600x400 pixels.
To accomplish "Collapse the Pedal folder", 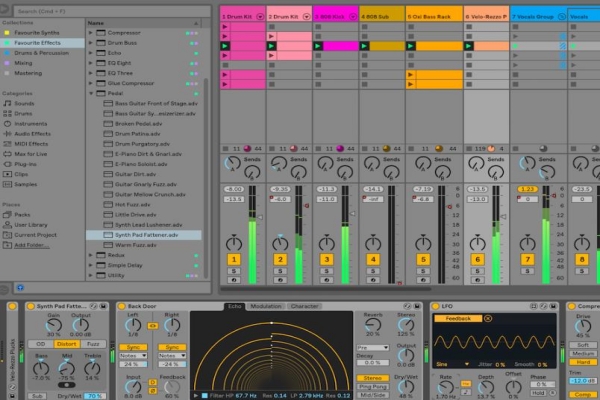I will pos(91,93).
